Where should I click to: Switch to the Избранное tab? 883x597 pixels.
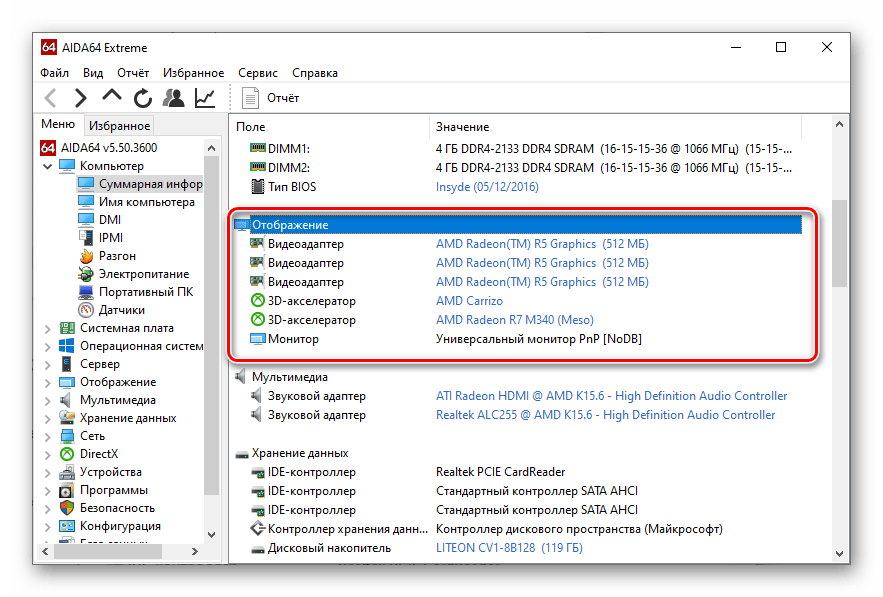119,126
